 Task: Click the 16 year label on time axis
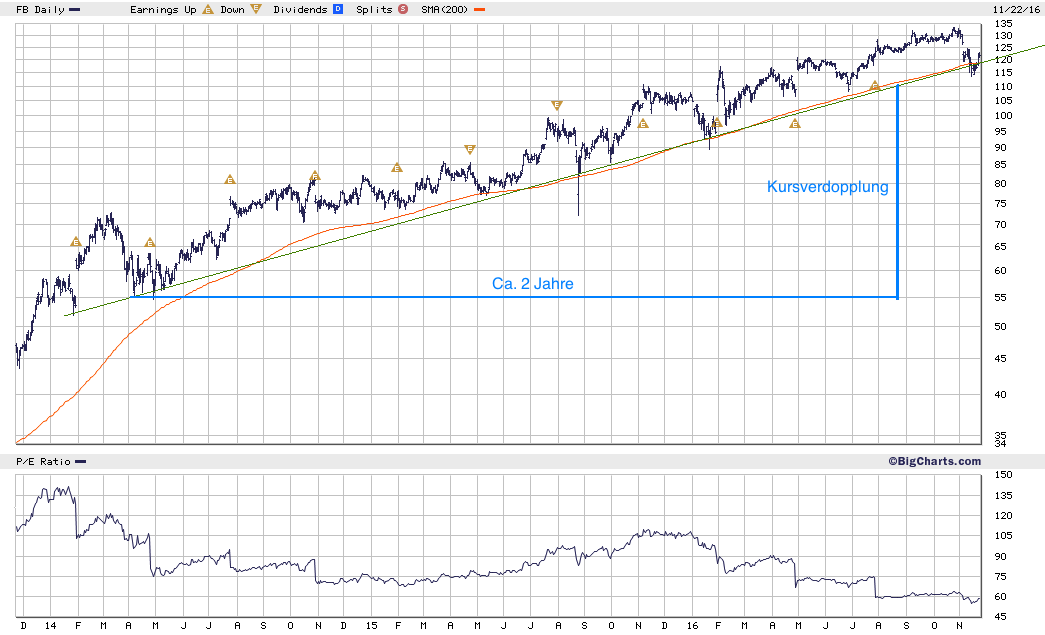(x=692, y=626)
